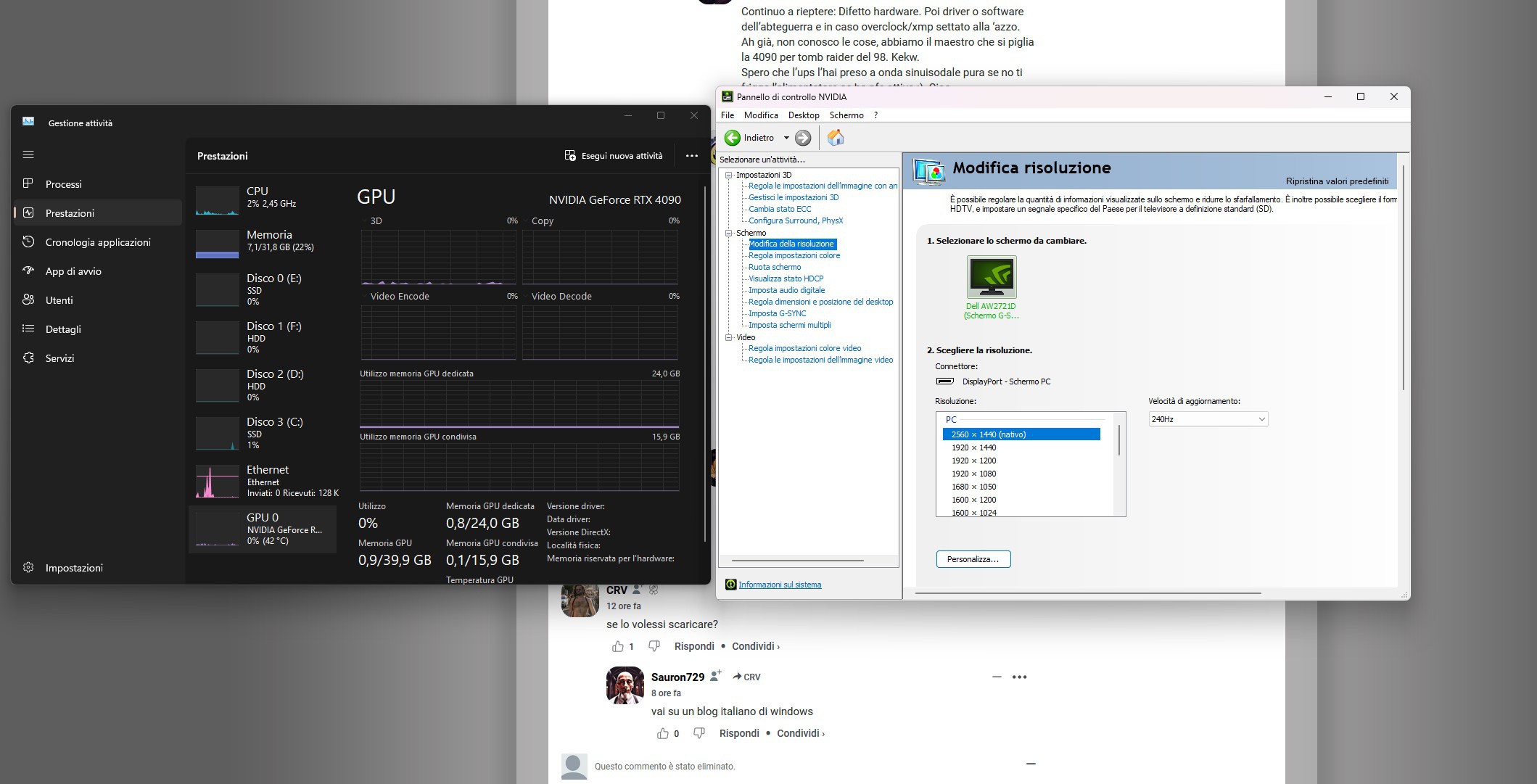The width and height of the screenshot is (1537, 784).
Task: Collapse Schermo tree node
Action: [729, 233]
